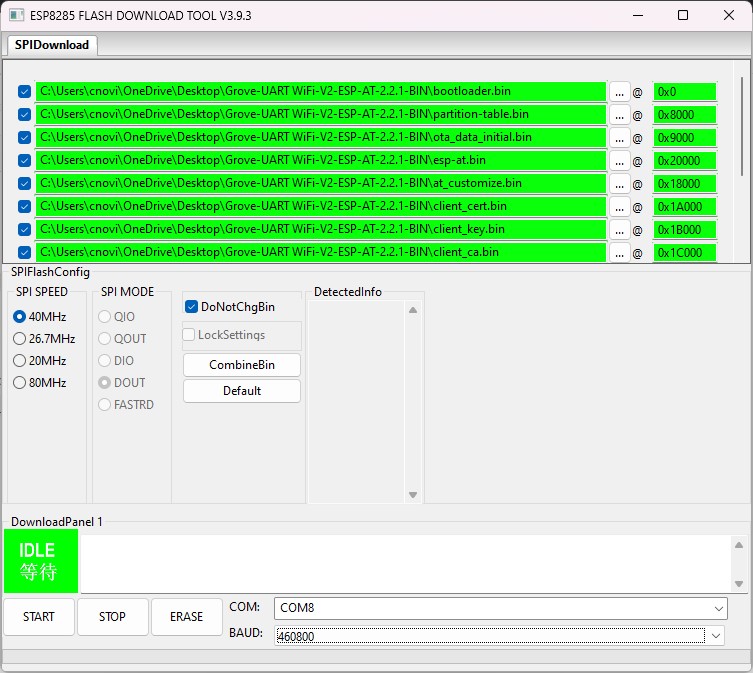
Task: Close the ESP8285 flash tool window
Action: (729, 15)
